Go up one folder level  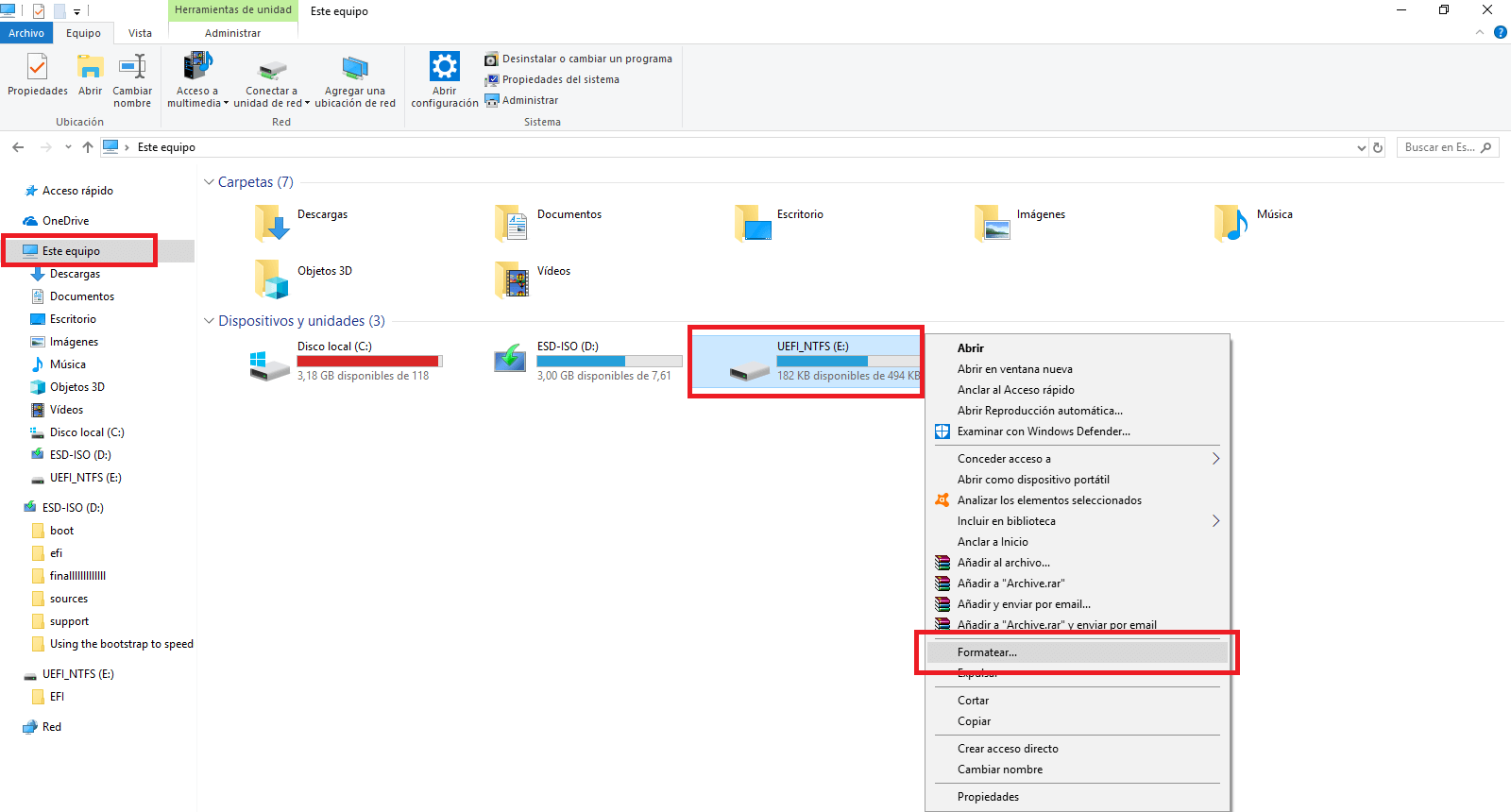(x=88, y=147)
